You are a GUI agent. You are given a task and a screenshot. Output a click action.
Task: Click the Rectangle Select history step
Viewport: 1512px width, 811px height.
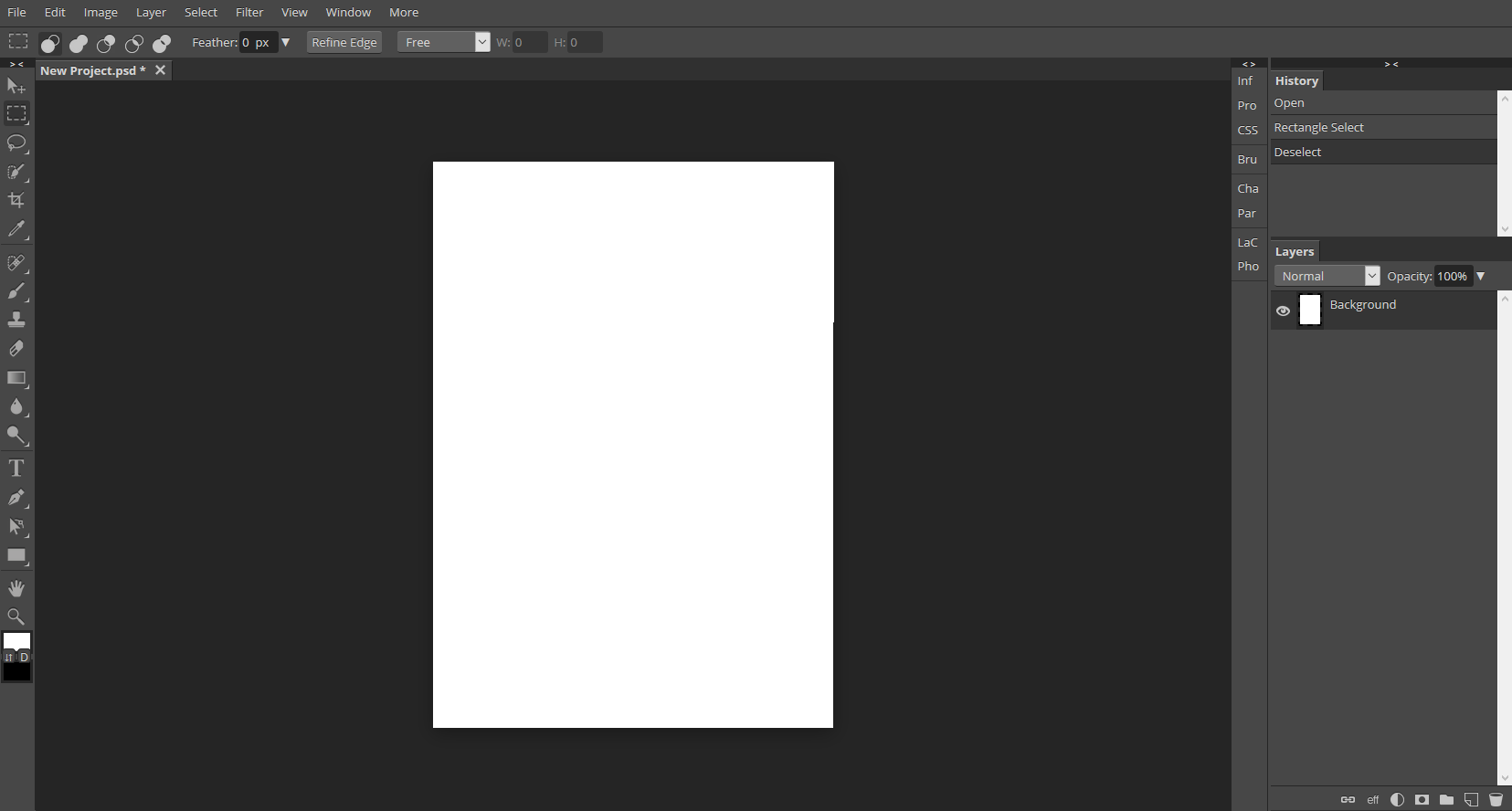tap(1318, 128)
